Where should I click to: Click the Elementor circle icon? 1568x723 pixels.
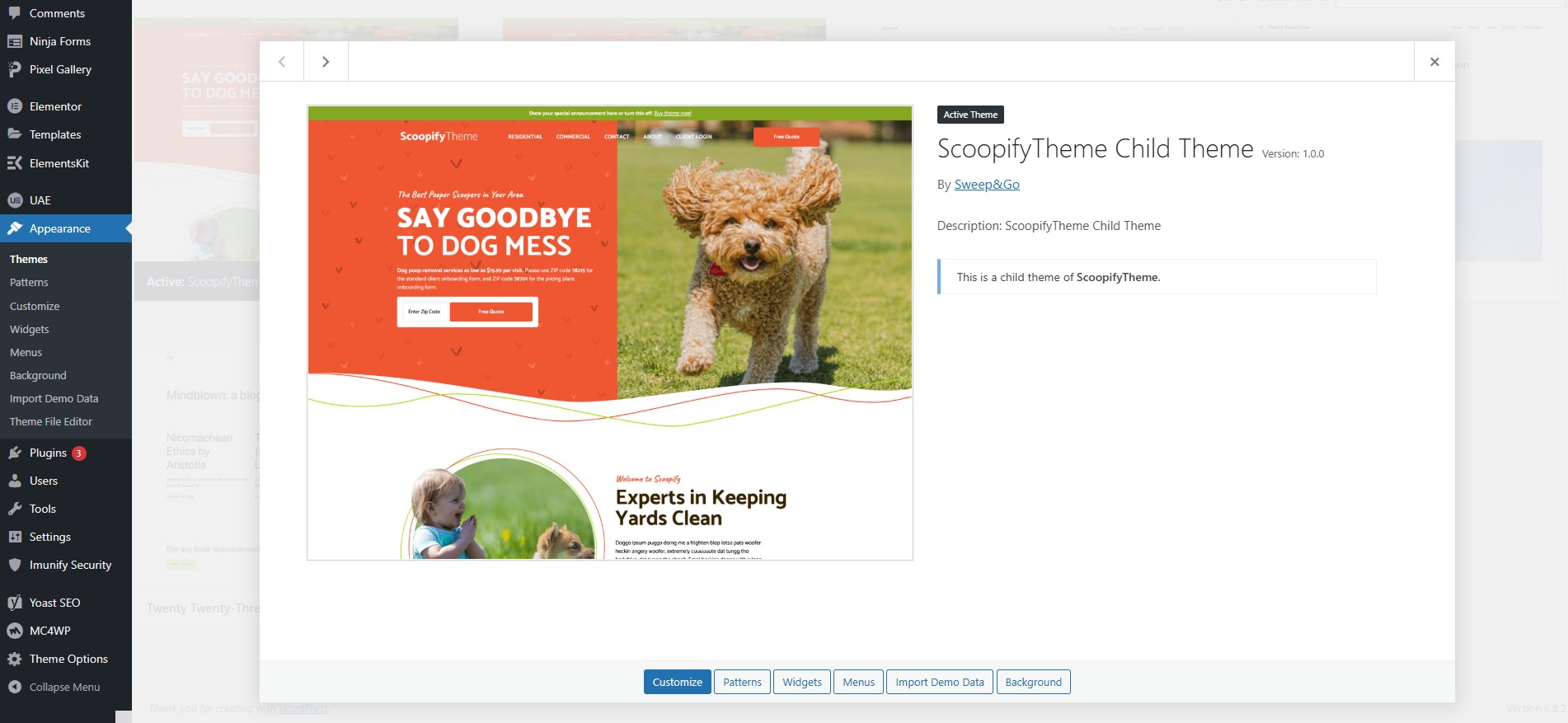coord(15,106)
